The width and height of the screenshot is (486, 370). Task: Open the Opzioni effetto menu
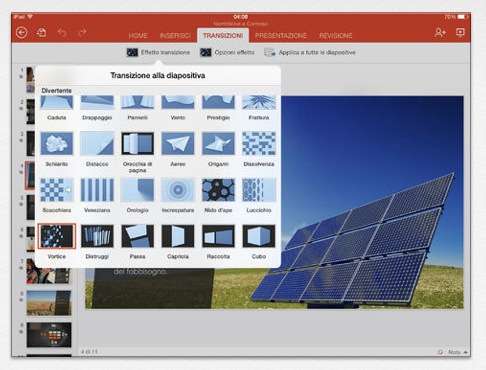pyautogui.click(x=227, y=52)
